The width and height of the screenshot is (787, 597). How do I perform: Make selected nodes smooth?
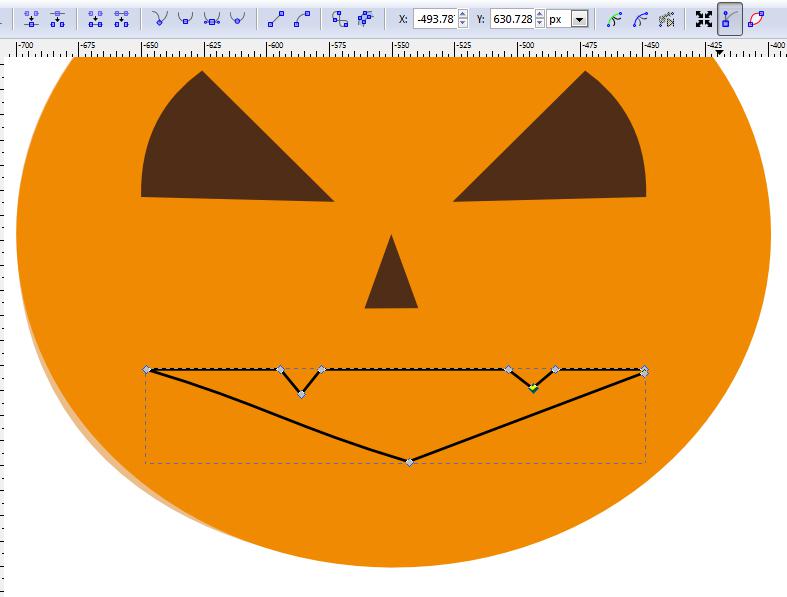tap(185, 18)
